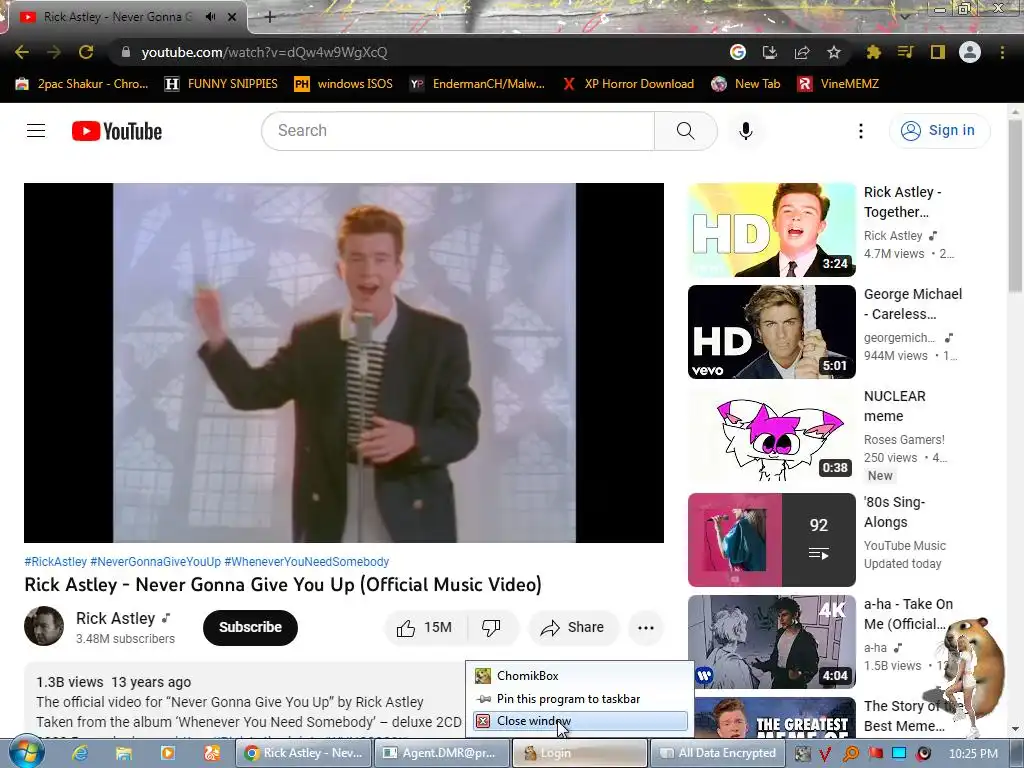The height and width of the screenshot is (768, 1024).
Task: Open the Chrome profile avatar
Action: point(970,52)
